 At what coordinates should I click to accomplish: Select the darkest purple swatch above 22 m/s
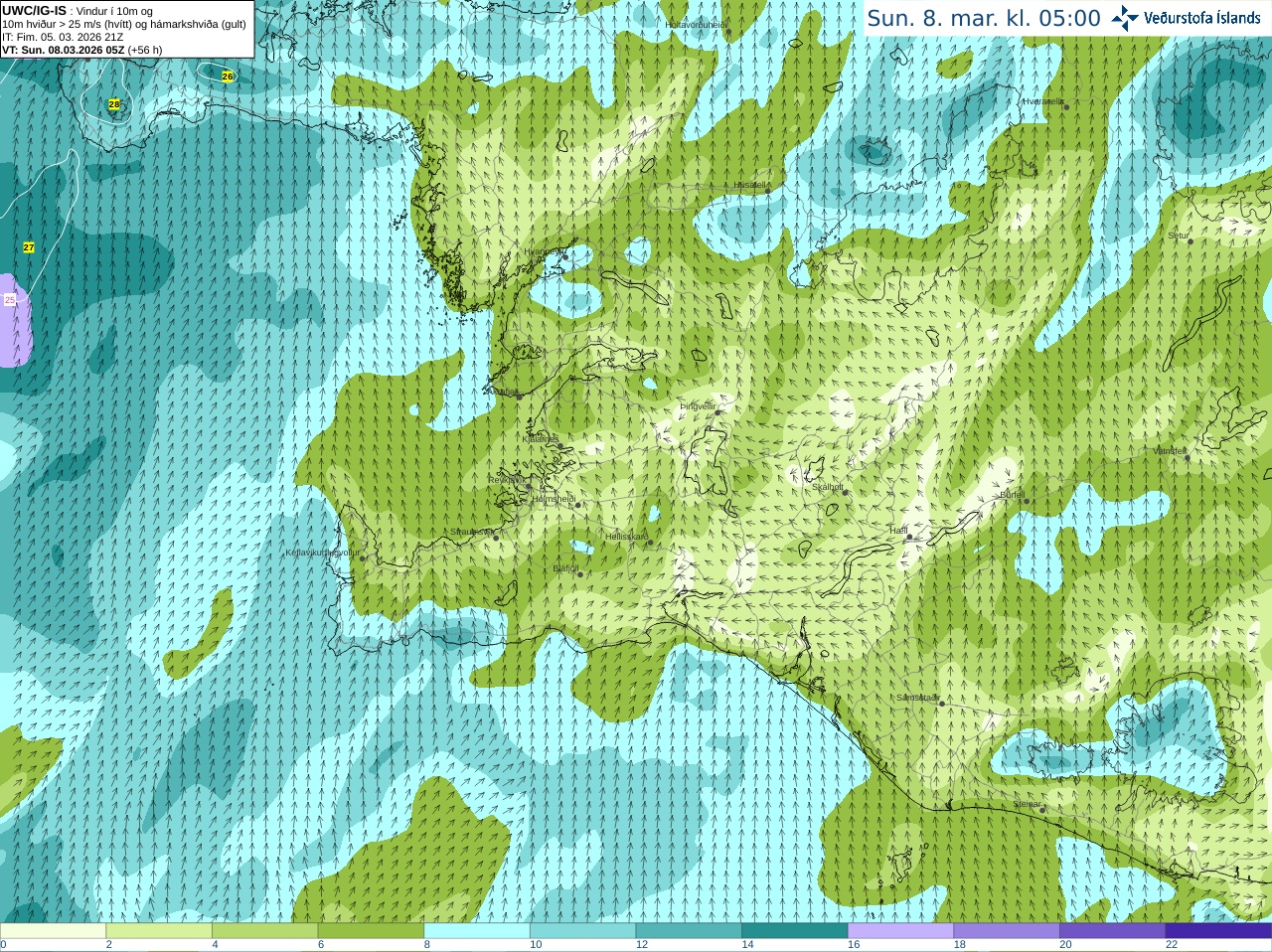1218,931
